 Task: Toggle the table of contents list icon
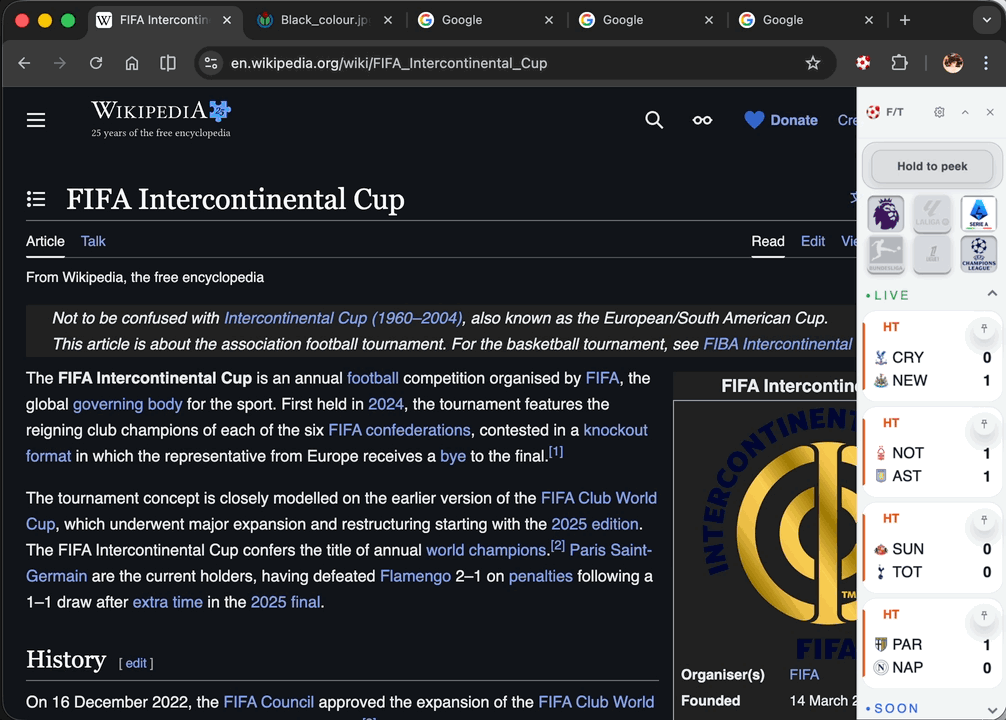click(x=36, y=199)
